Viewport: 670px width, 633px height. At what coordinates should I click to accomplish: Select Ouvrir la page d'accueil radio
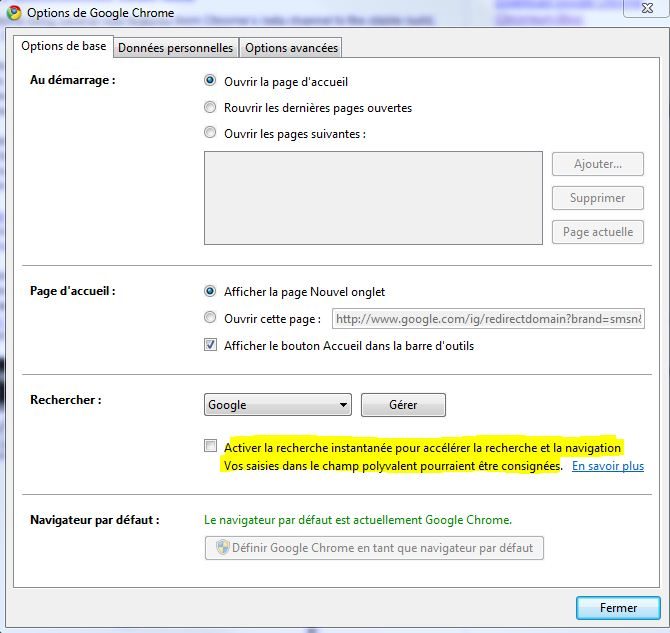[210, 81]
